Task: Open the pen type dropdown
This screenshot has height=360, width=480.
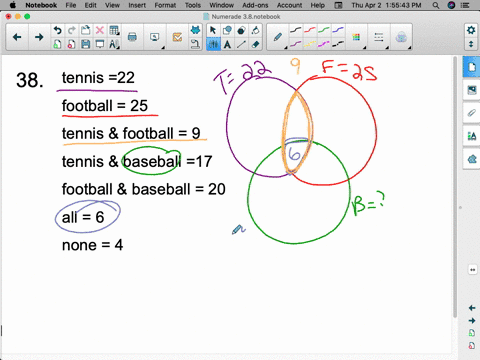Action: 279,38
